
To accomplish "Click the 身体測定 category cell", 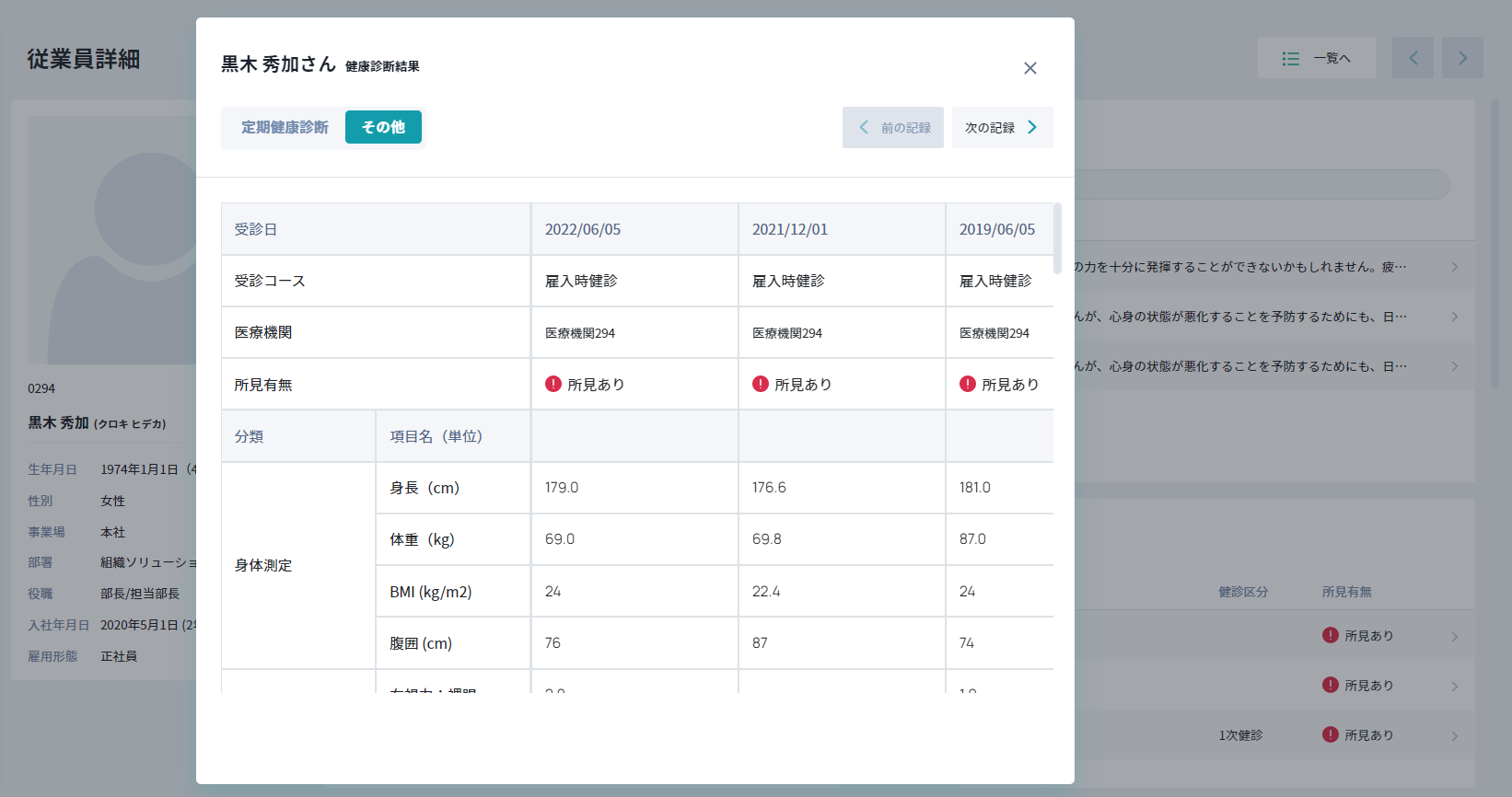I will (x=298, y=565).
